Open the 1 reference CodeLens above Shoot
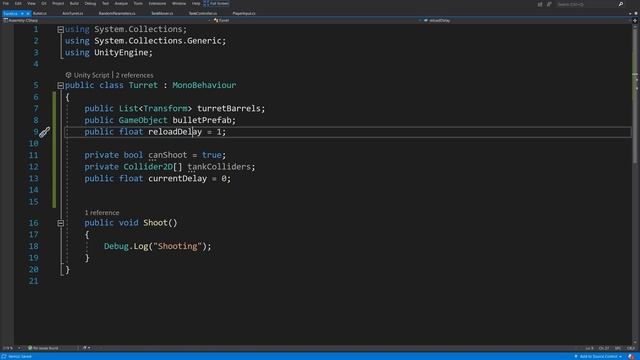640x360 pixels. (102, 213)
